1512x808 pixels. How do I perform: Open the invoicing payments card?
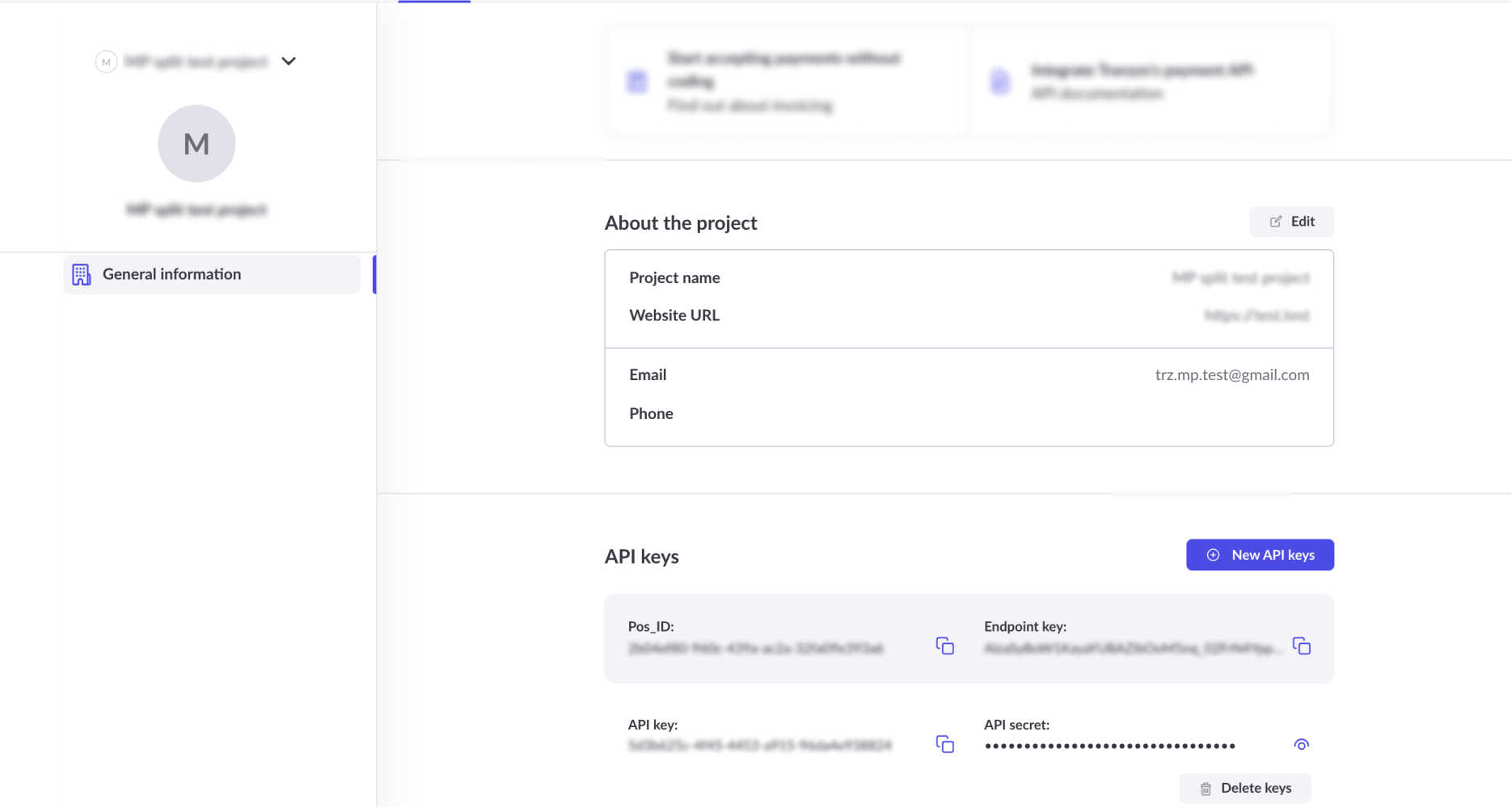(x=785, y=82)
